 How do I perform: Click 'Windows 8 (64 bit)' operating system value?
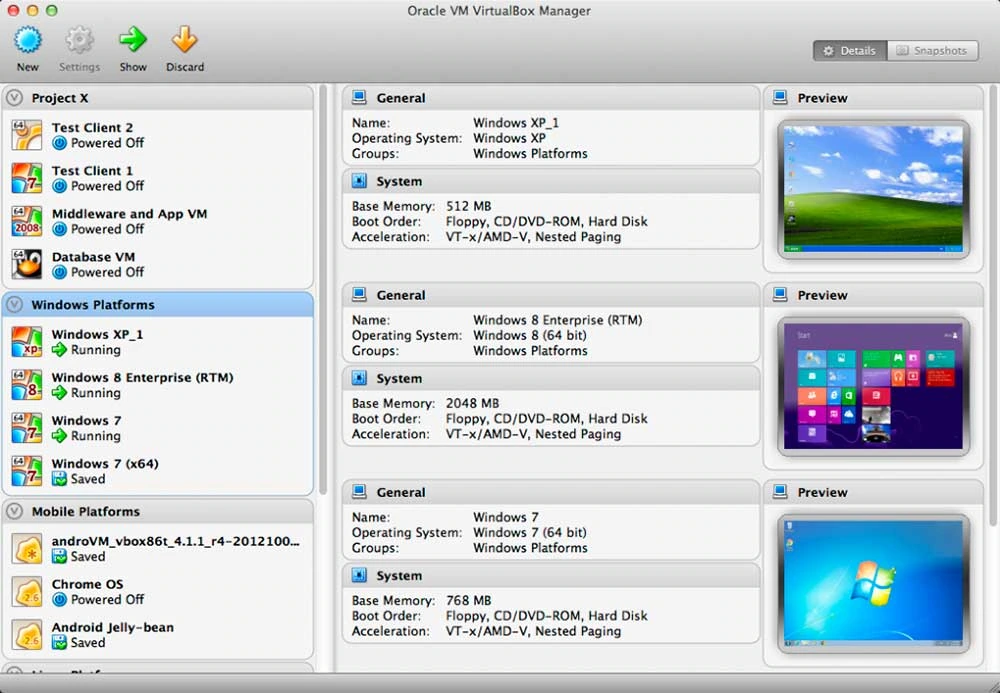pyautogui.click(x=530, y=335)
